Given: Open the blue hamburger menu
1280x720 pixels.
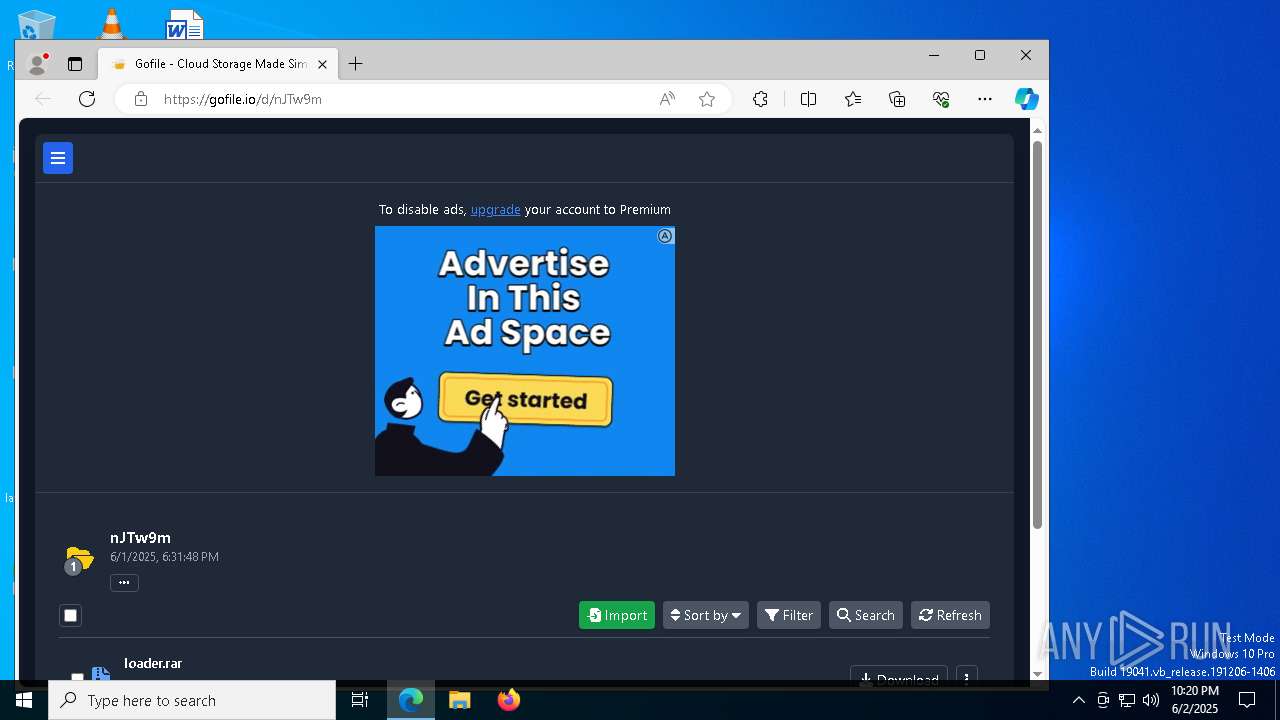Looking at the screenshot, I should 58,158.
